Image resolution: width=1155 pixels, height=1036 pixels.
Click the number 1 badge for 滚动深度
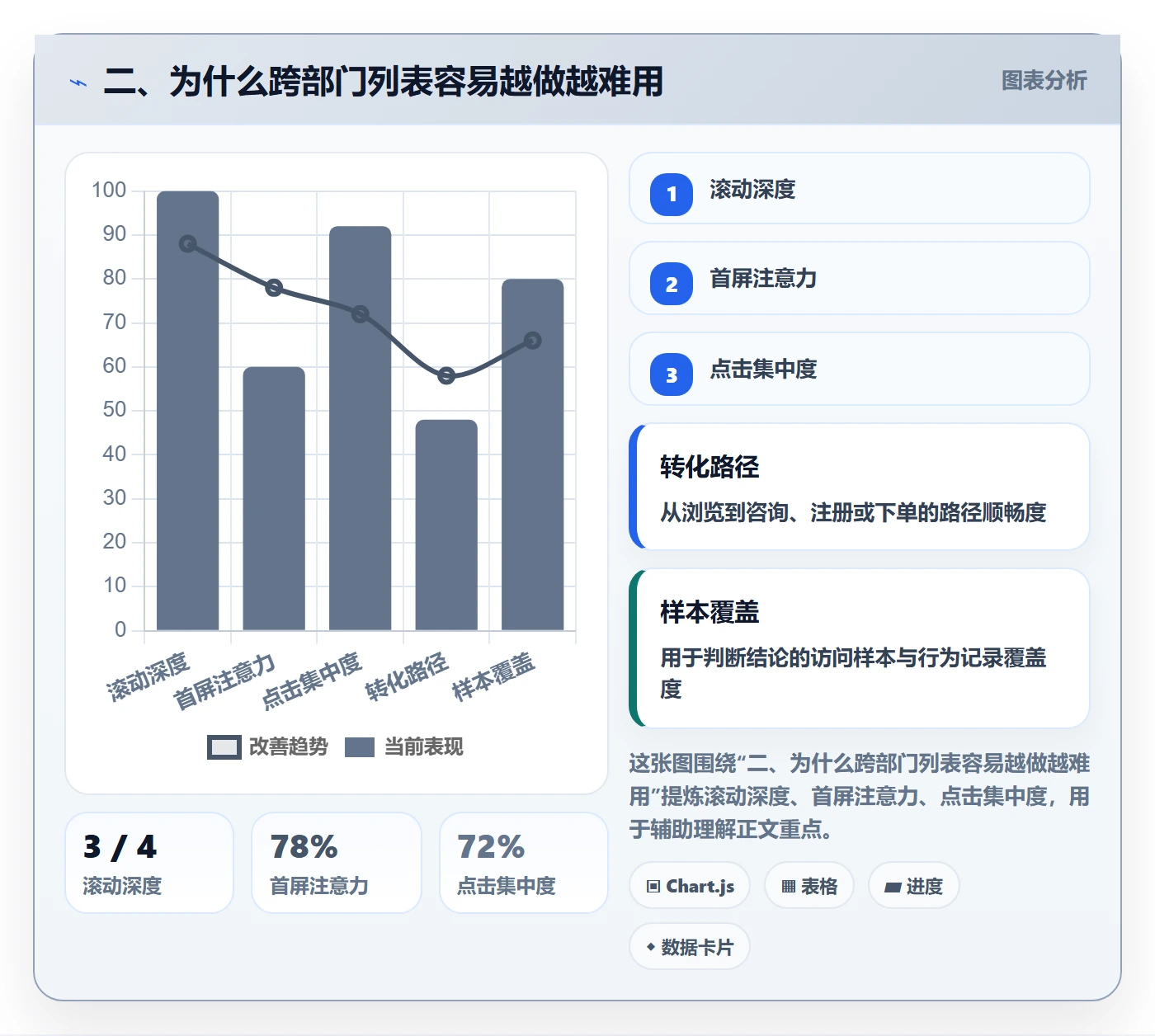pos(672,195)
